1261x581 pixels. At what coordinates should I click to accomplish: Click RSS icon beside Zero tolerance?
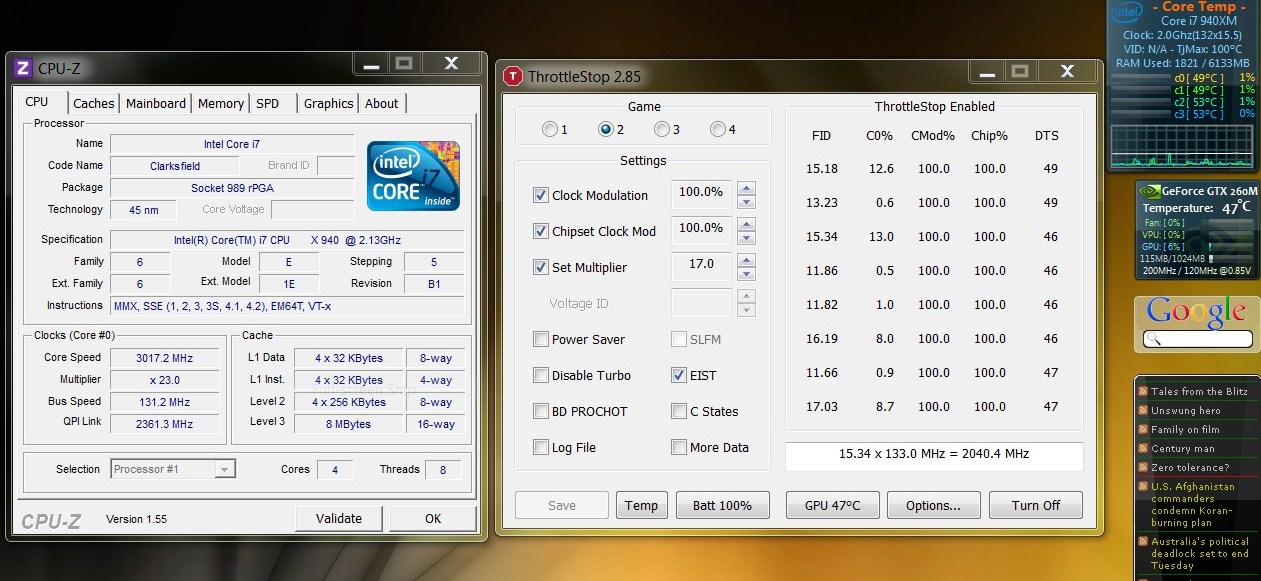coord(1143,467)
